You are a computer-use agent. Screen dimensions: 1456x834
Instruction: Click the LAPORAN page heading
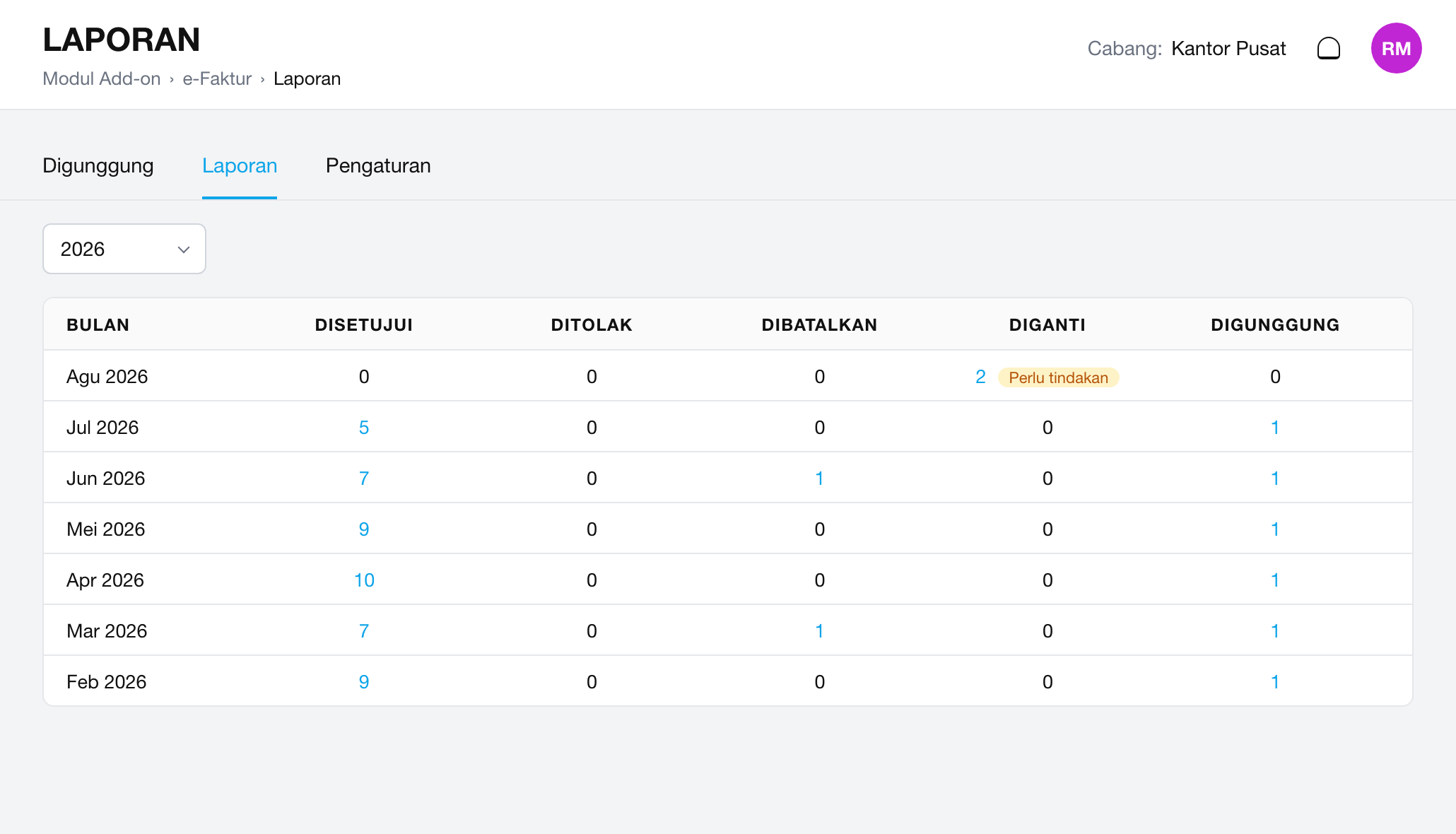122,40
